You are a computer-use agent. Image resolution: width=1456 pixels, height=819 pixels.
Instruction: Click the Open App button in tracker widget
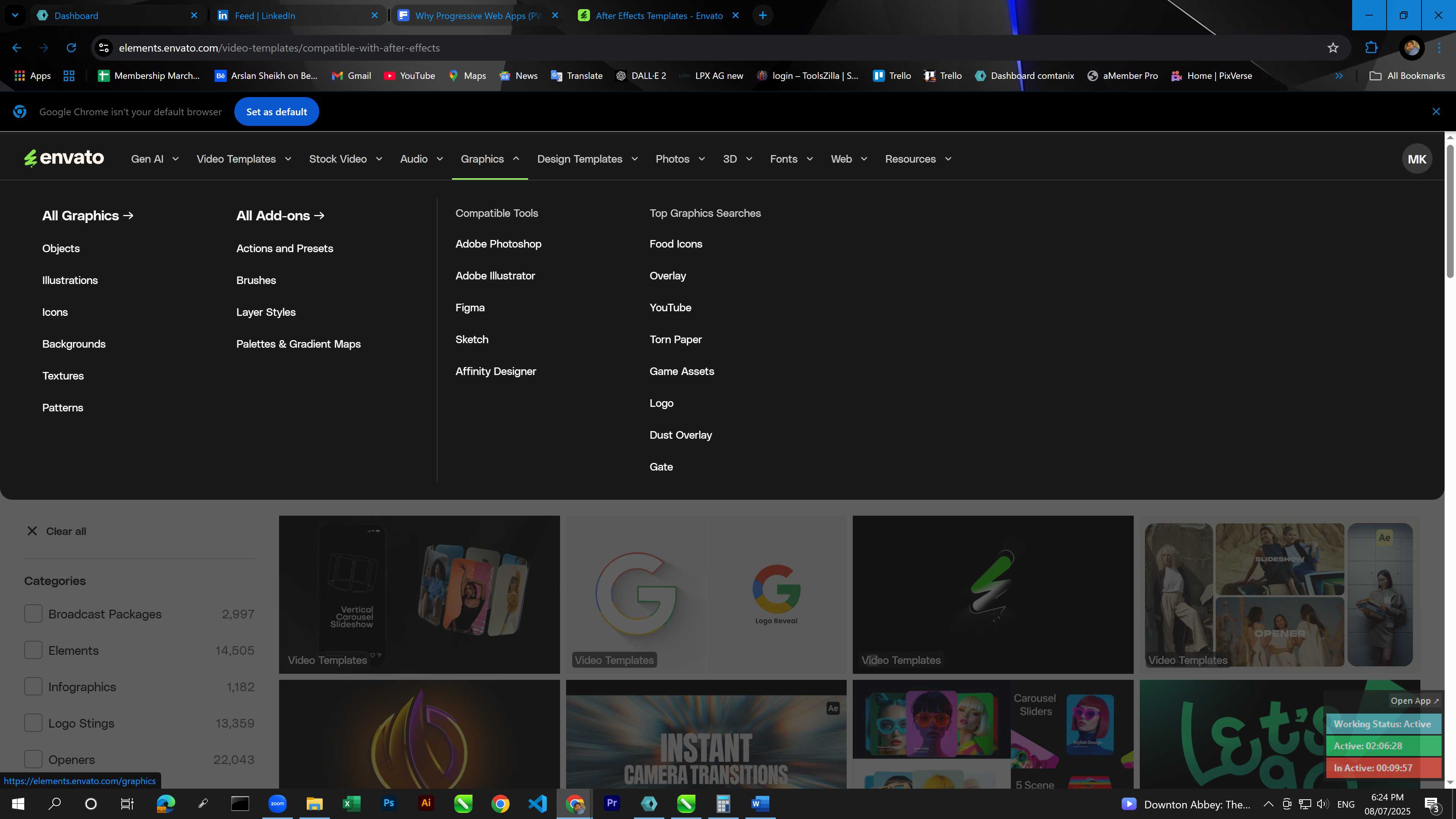(x=1414, y=701)
